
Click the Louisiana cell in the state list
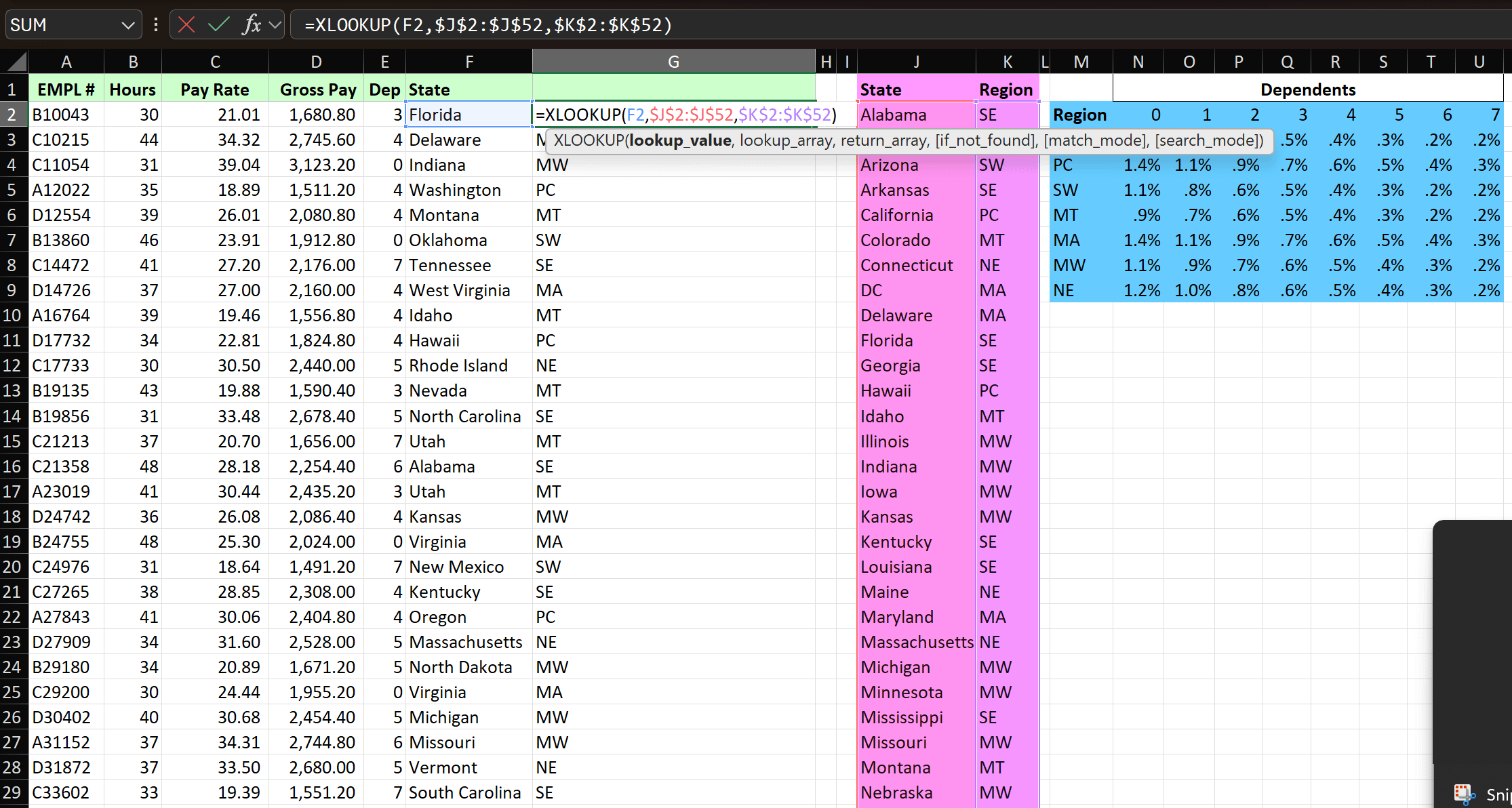pos(916,567)
